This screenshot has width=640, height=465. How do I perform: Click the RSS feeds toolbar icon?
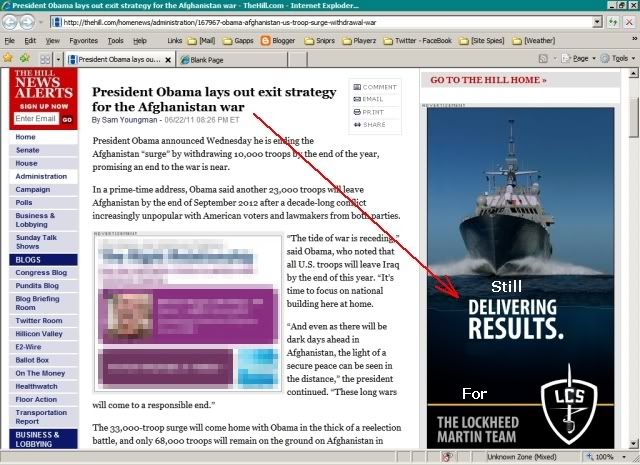click(x=543, y=58)
